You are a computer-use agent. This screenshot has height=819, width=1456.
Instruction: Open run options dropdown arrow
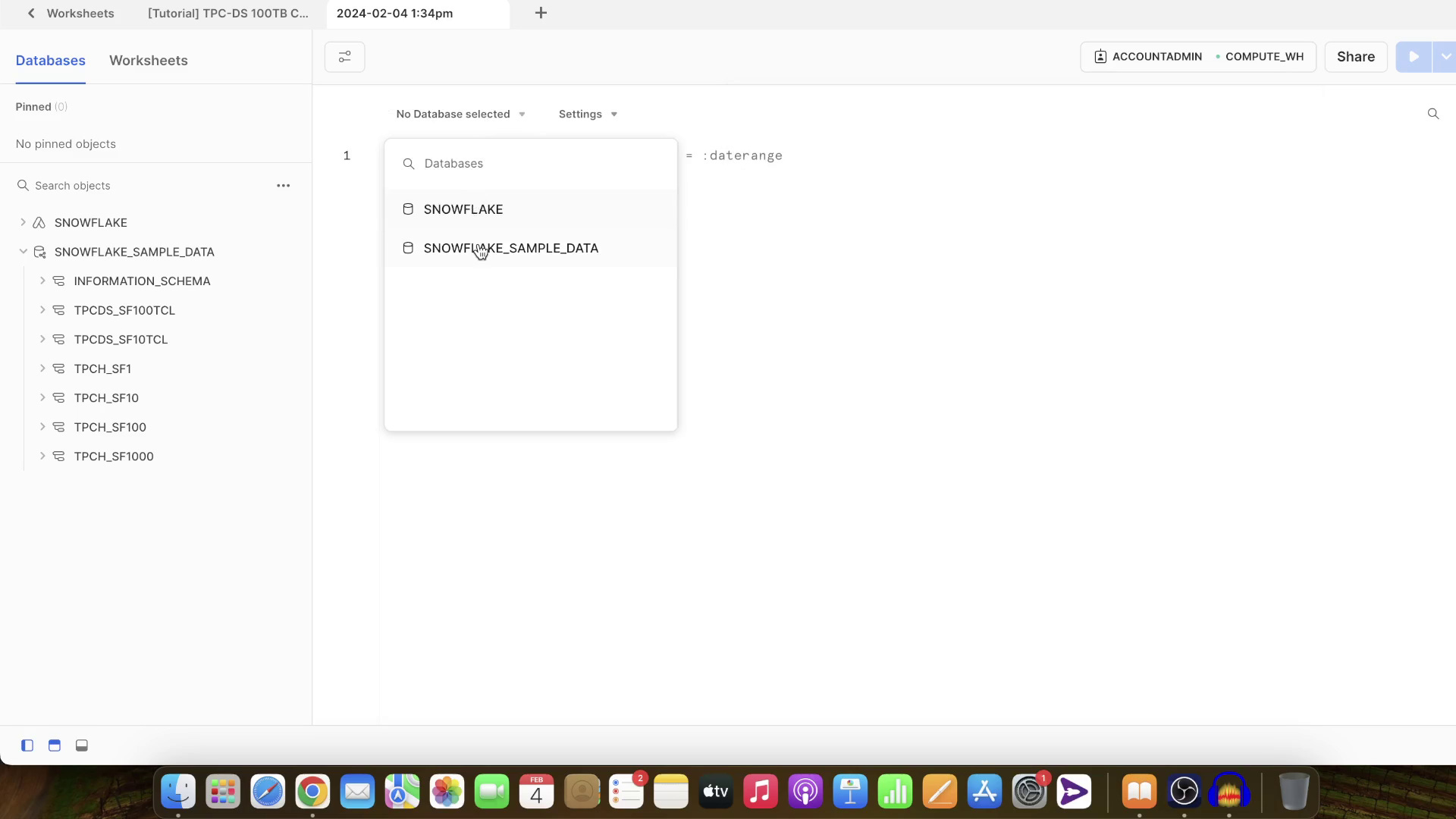click(x=1445, y=57)
